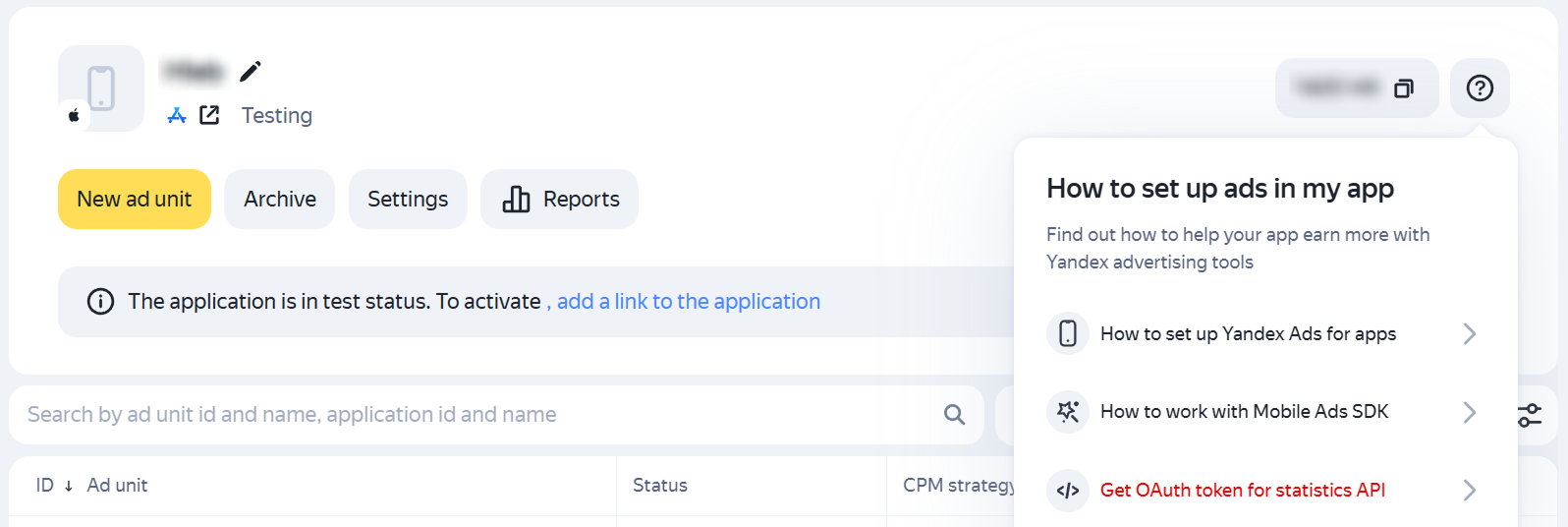Click the How to set up ads heading
The height and width of the screenshot is (527, 1568).
[1220, 189]
